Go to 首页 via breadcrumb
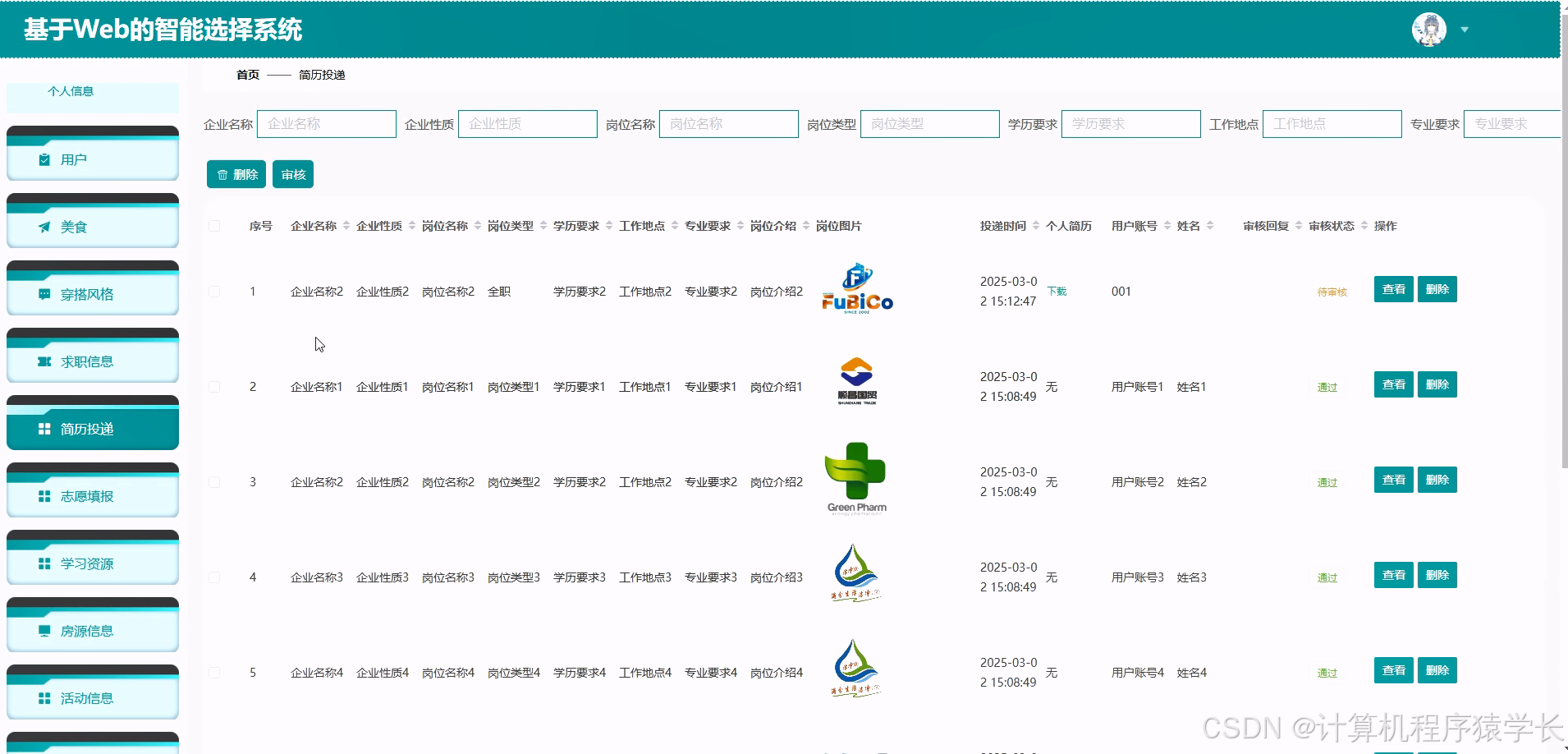The image size is (1568, 754). point(248,75)
